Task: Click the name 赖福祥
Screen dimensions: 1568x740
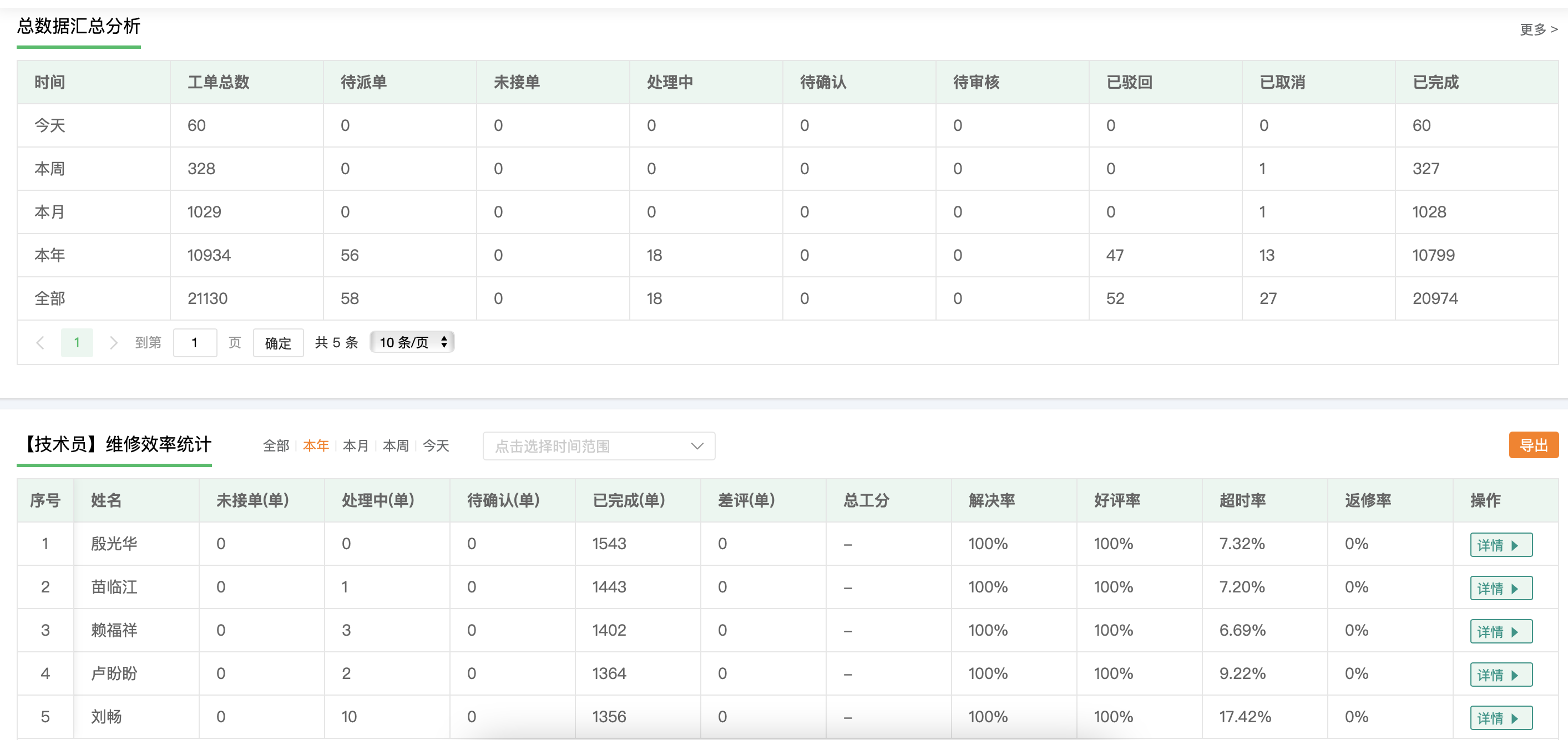Action: [x=114, y=630]
